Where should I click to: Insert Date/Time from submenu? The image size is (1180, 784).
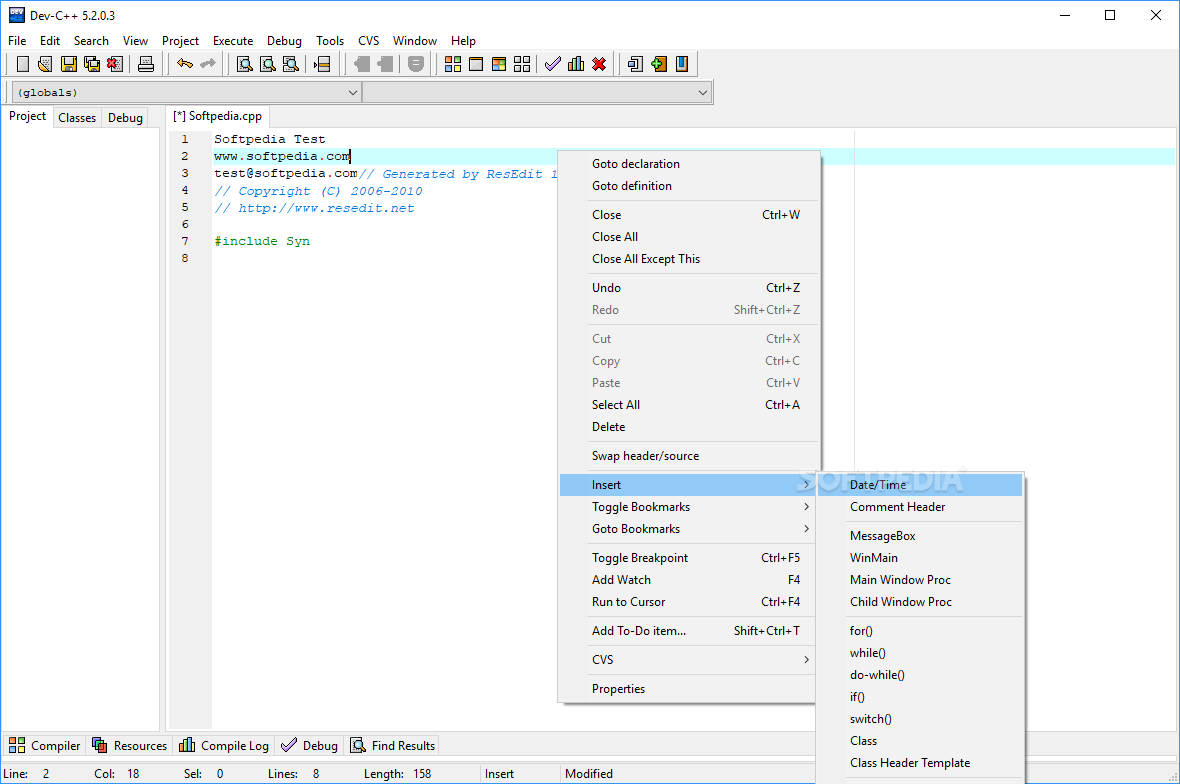coord(920,485)
